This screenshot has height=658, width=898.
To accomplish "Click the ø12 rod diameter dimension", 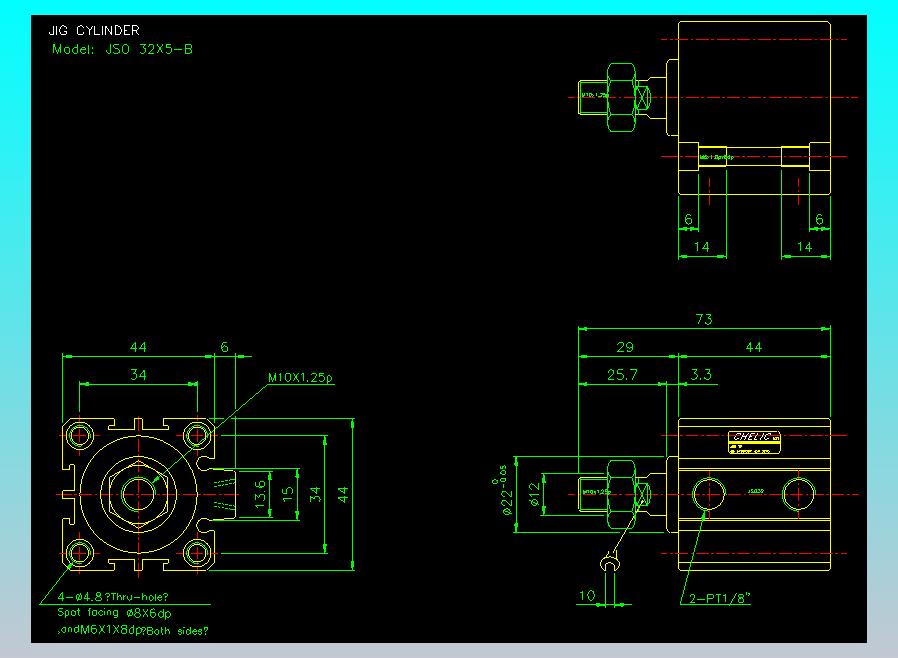I will (x=534, y=494).
